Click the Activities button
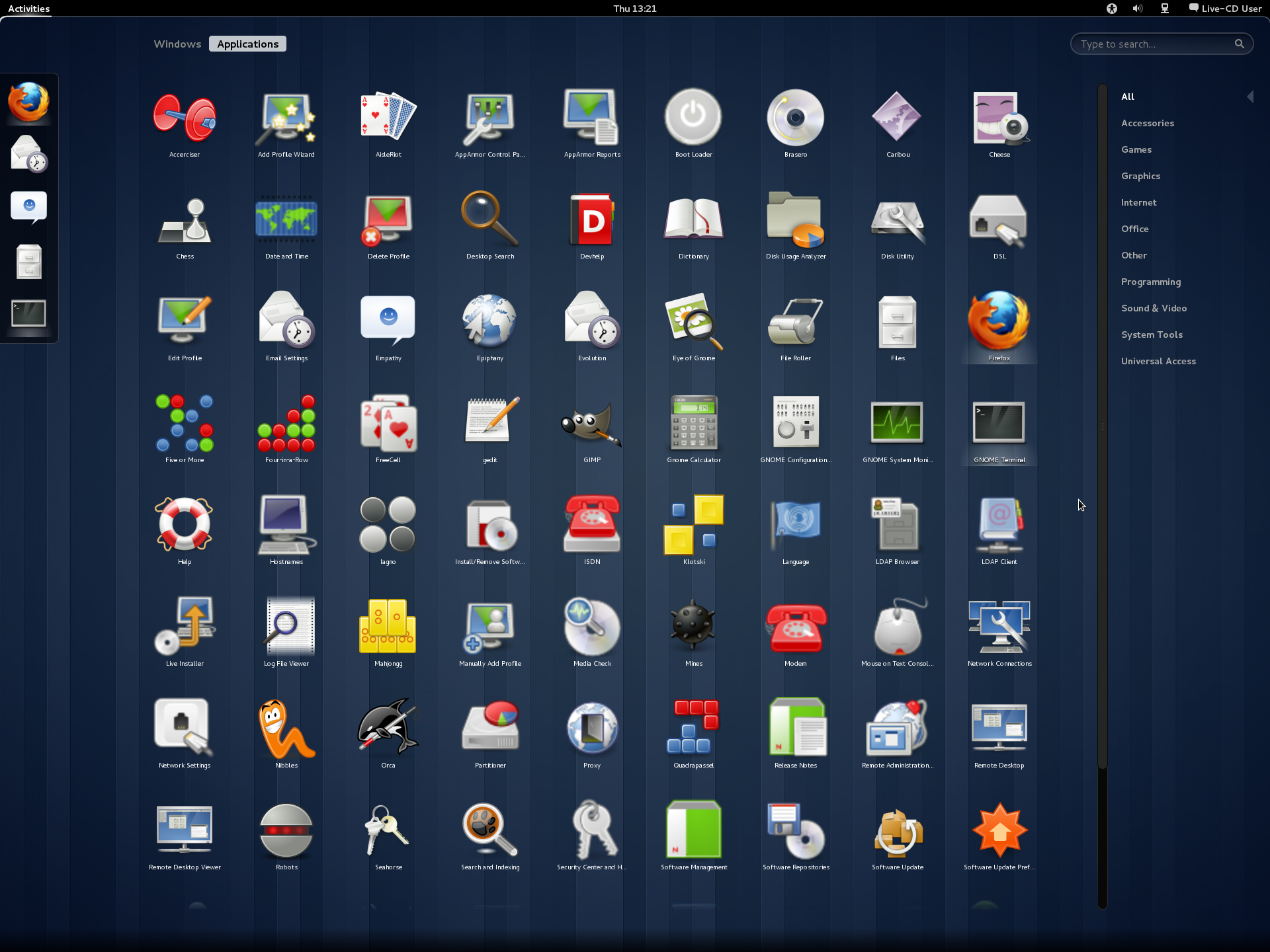This screenshot has width=1270, height=952. pyautogui.click(x=28, y=9)
